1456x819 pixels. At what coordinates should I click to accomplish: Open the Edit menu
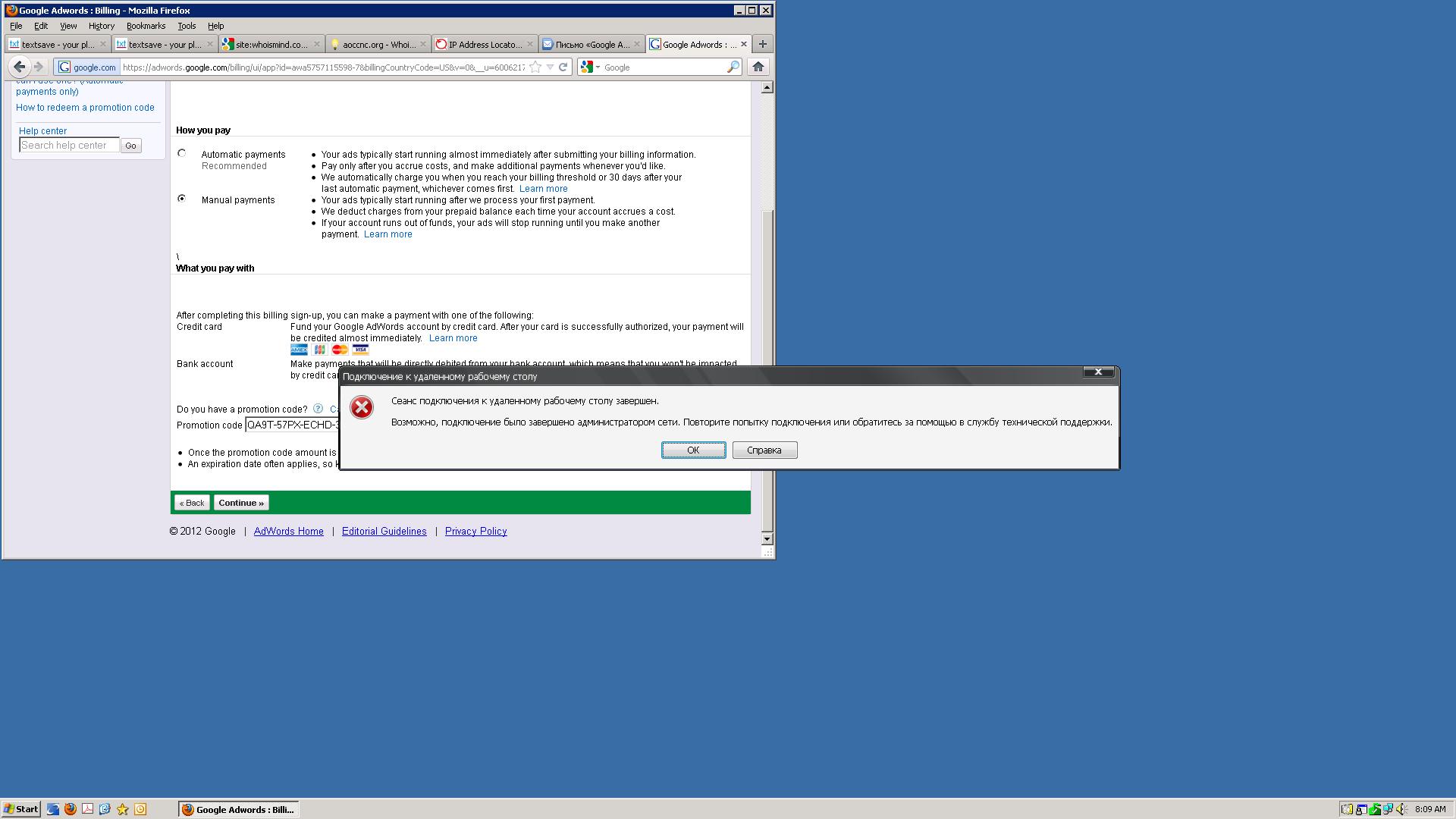[x=41, y=26]
